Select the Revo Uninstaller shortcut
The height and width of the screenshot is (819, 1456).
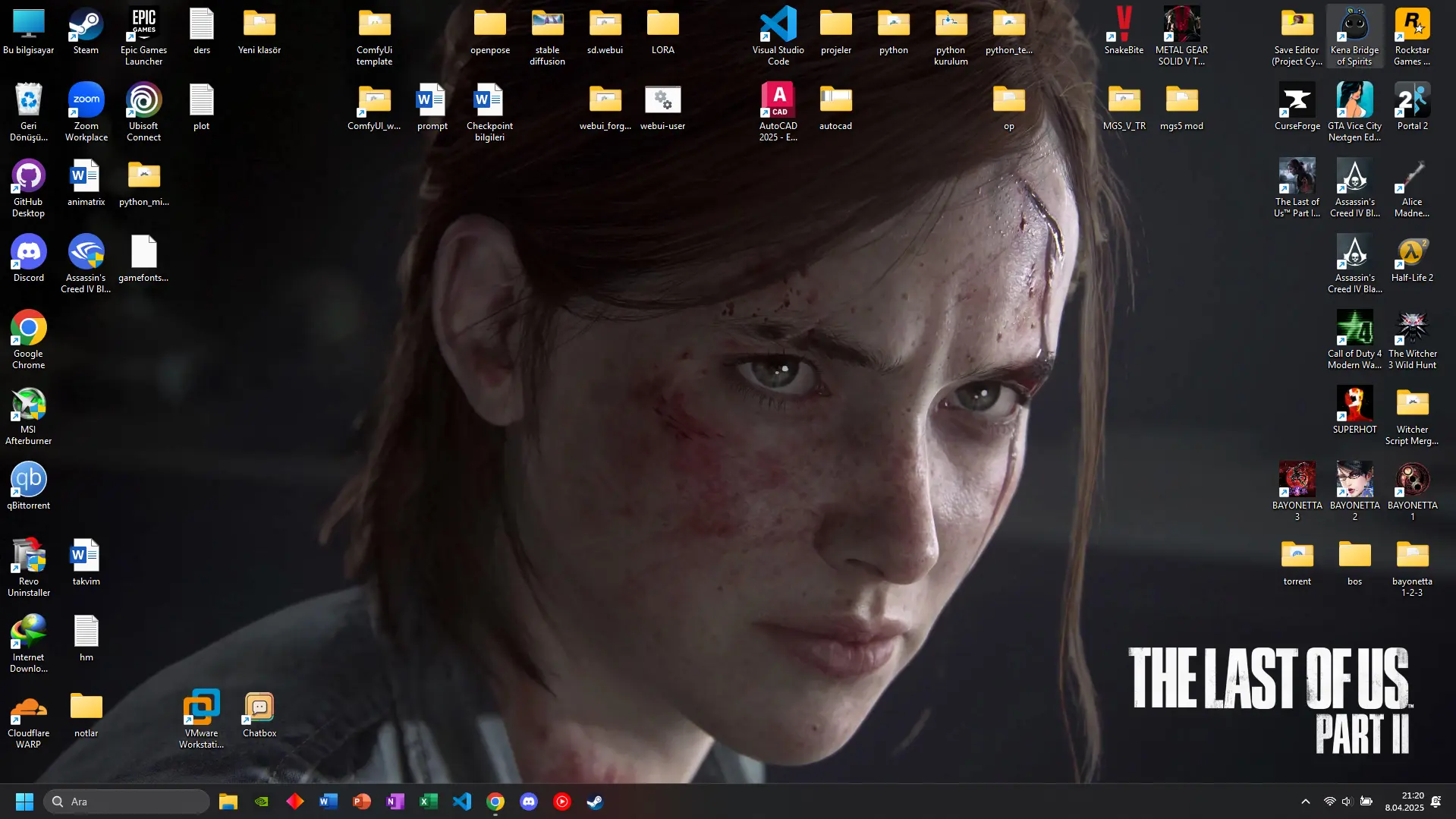tap(29, 569)
